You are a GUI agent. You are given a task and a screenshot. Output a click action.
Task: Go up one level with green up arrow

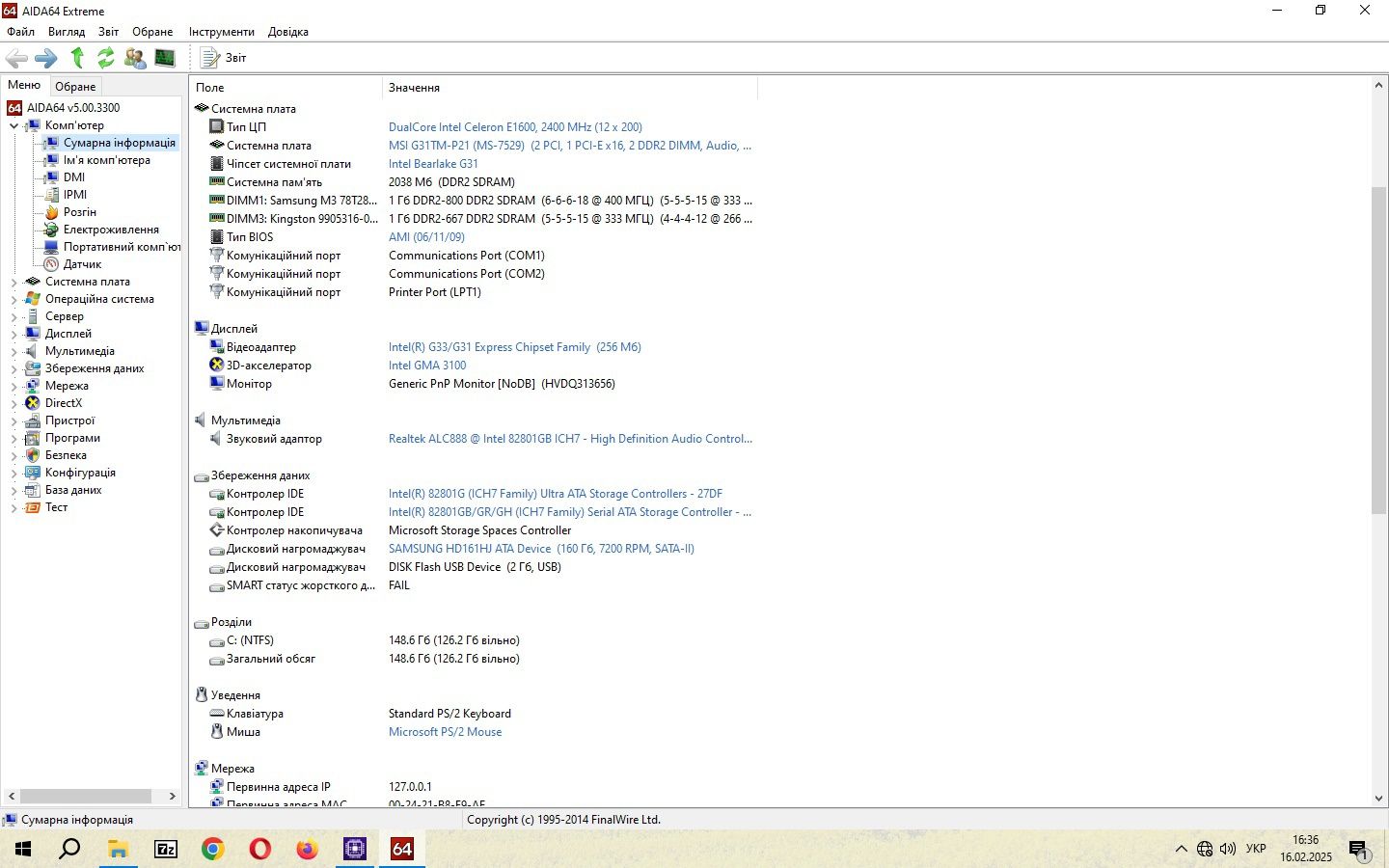[x=77, y=58]
